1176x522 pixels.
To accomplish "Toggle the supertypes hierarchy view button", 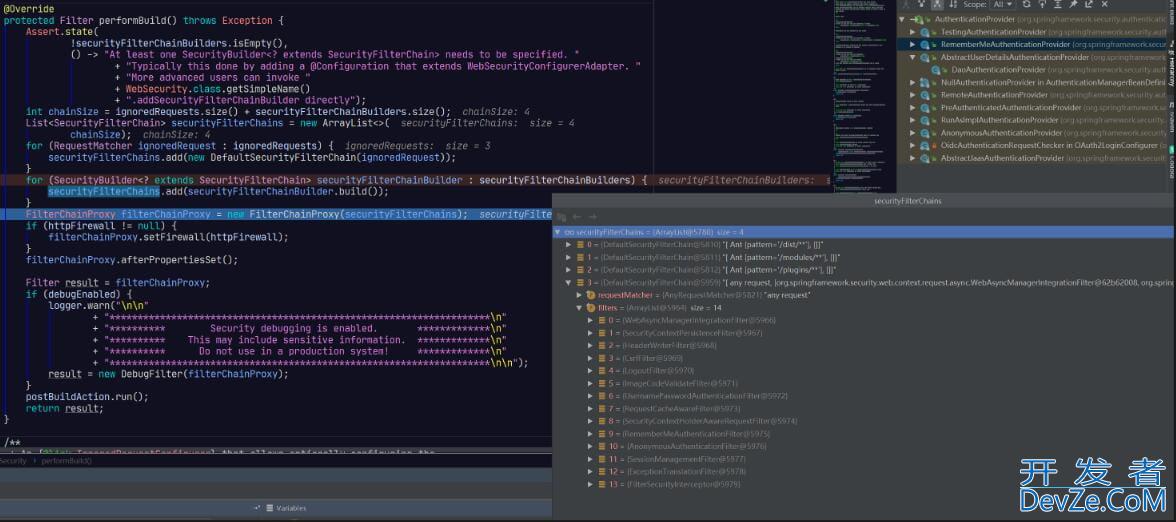I will [921, 4].
